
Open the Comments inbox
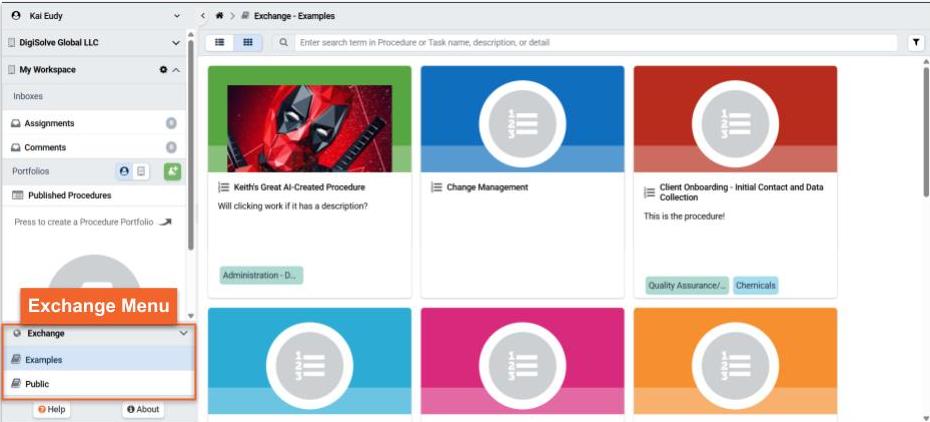pyautogui.click(x=94, y=147)
